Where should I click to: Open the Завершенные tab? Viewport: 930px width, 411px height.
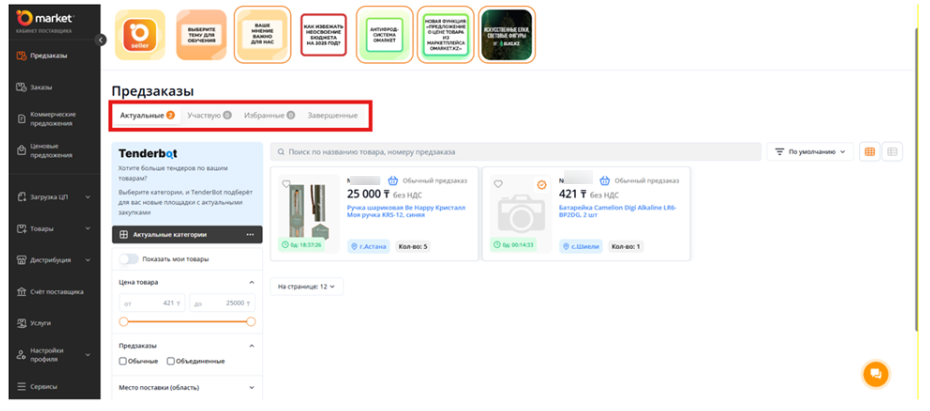[x=332, y=115]
